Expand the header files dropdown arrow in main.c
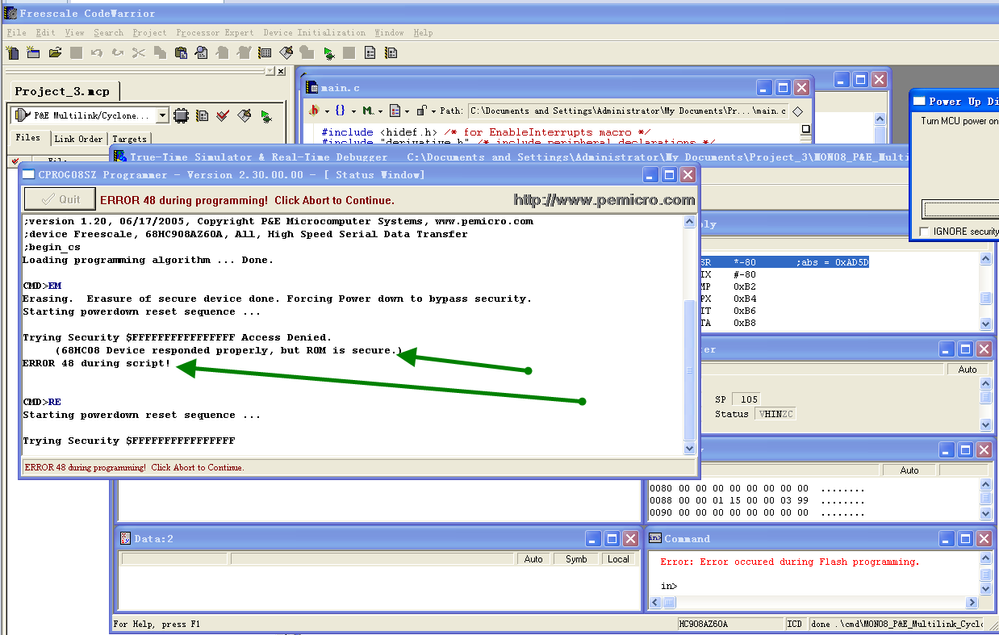Screen dimensions: 999x635 coord(327,111)
